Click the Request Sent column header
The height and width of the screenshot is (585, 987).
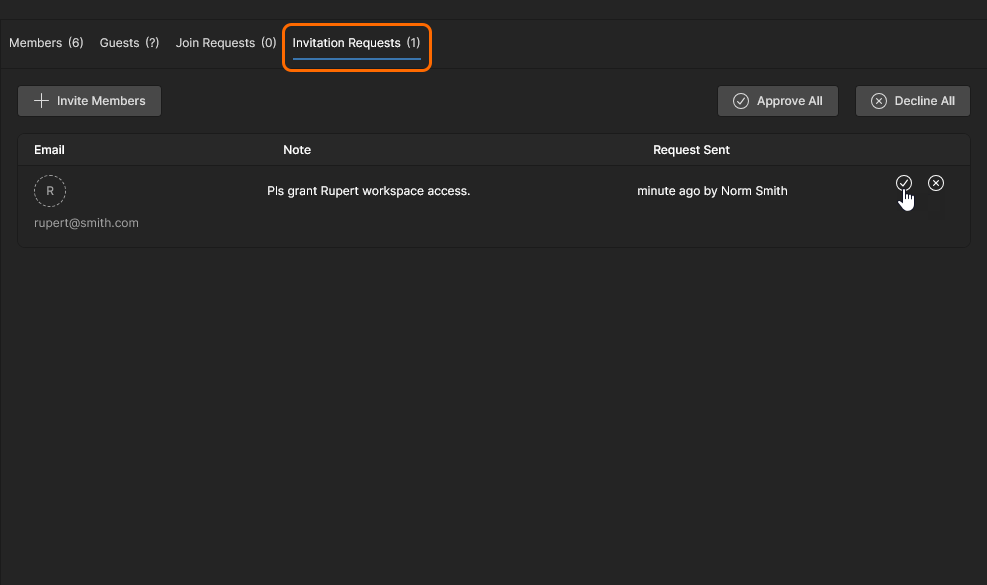tap(691, 150)
